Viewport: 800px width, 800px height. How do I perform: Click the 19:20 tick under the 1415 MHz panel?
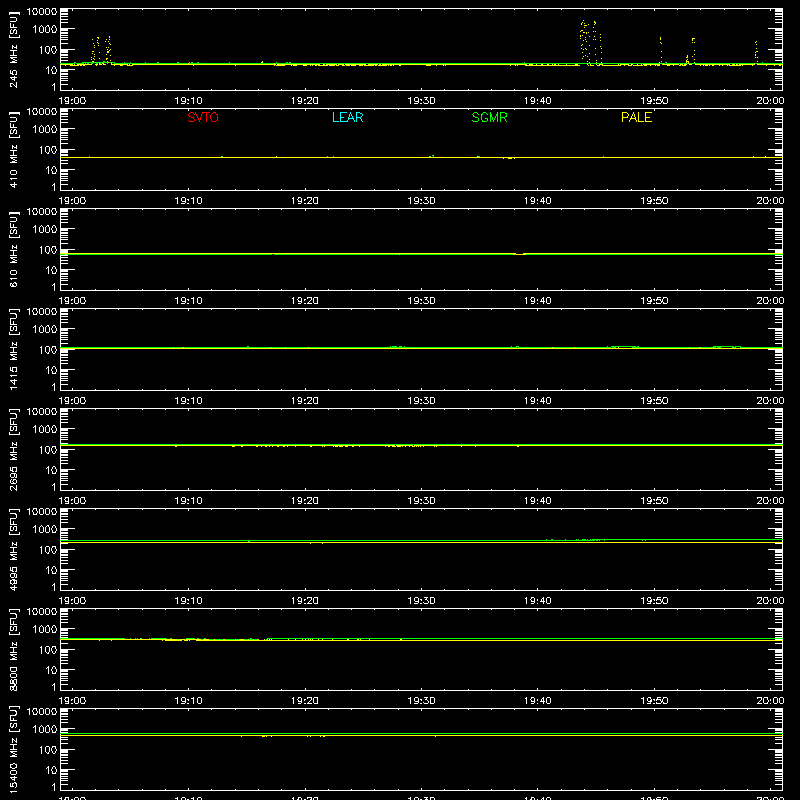pyautogui.click(x=305, y=401)
